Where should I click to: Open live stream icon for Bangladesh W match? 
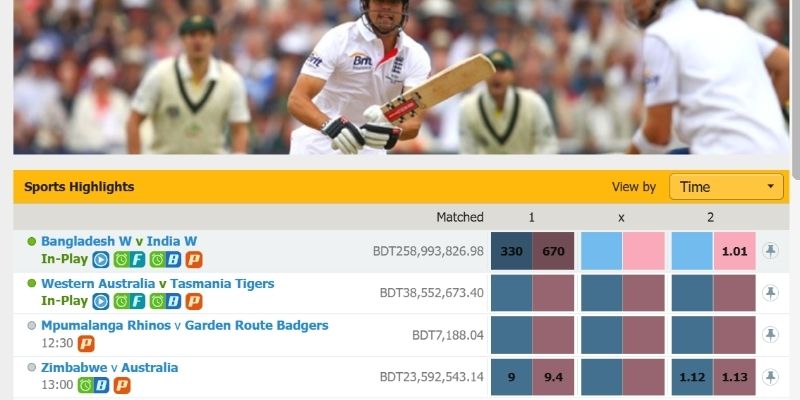pyautogui.click(x=101, y=260)
